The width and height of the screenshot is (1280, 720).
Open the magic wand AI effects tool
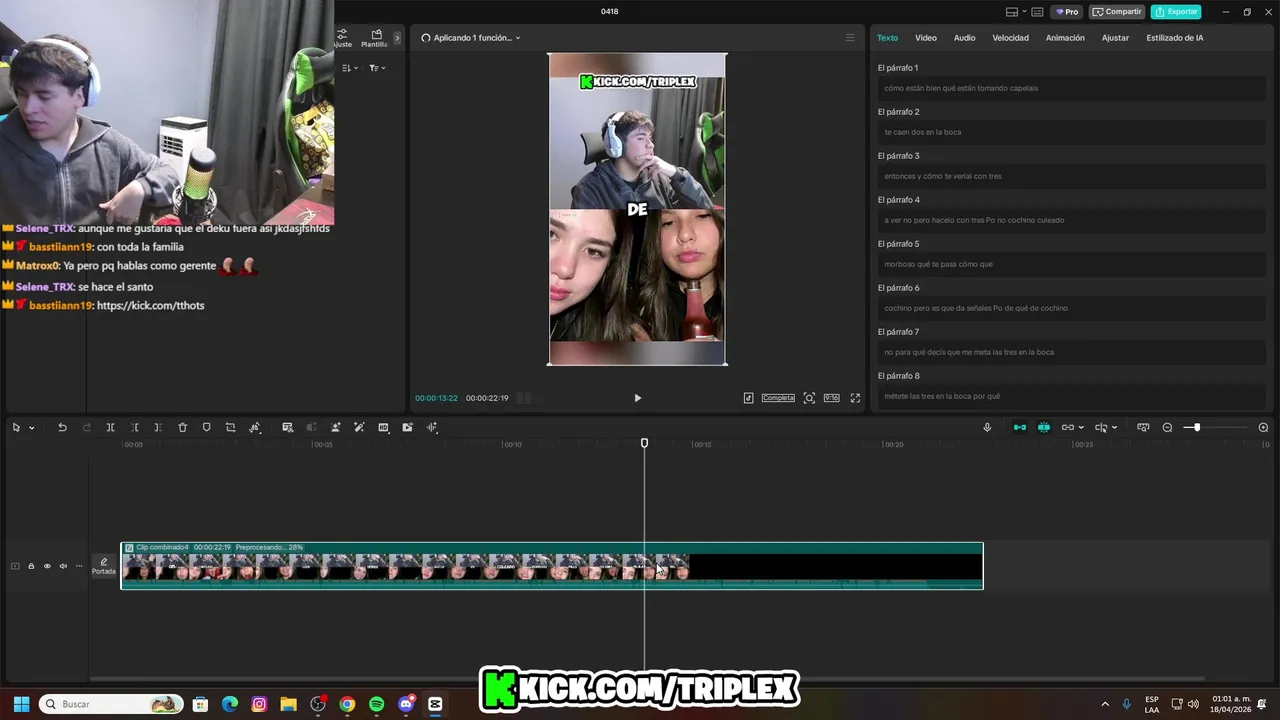[x=359, y=428]
